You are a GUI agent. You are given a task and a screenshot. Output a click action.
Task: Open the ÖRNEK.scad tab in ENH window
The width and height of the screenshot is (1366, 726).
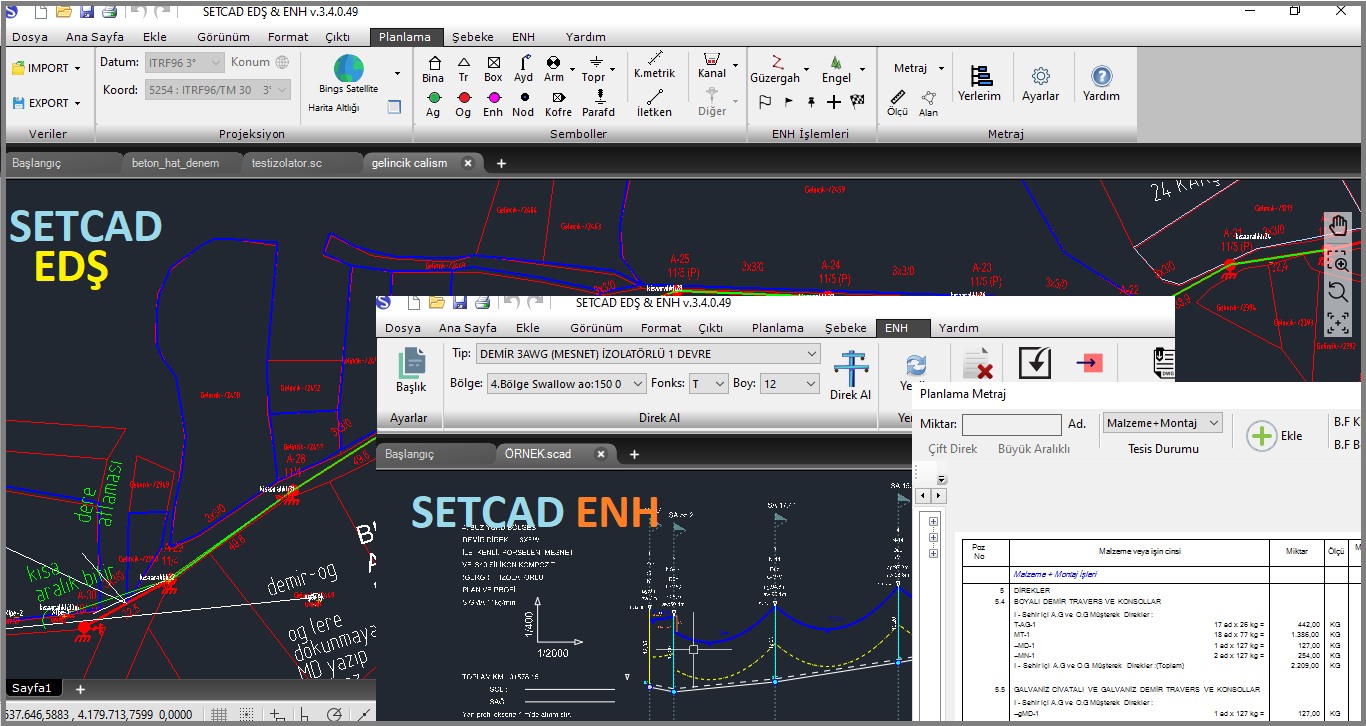tap(538, 454)
